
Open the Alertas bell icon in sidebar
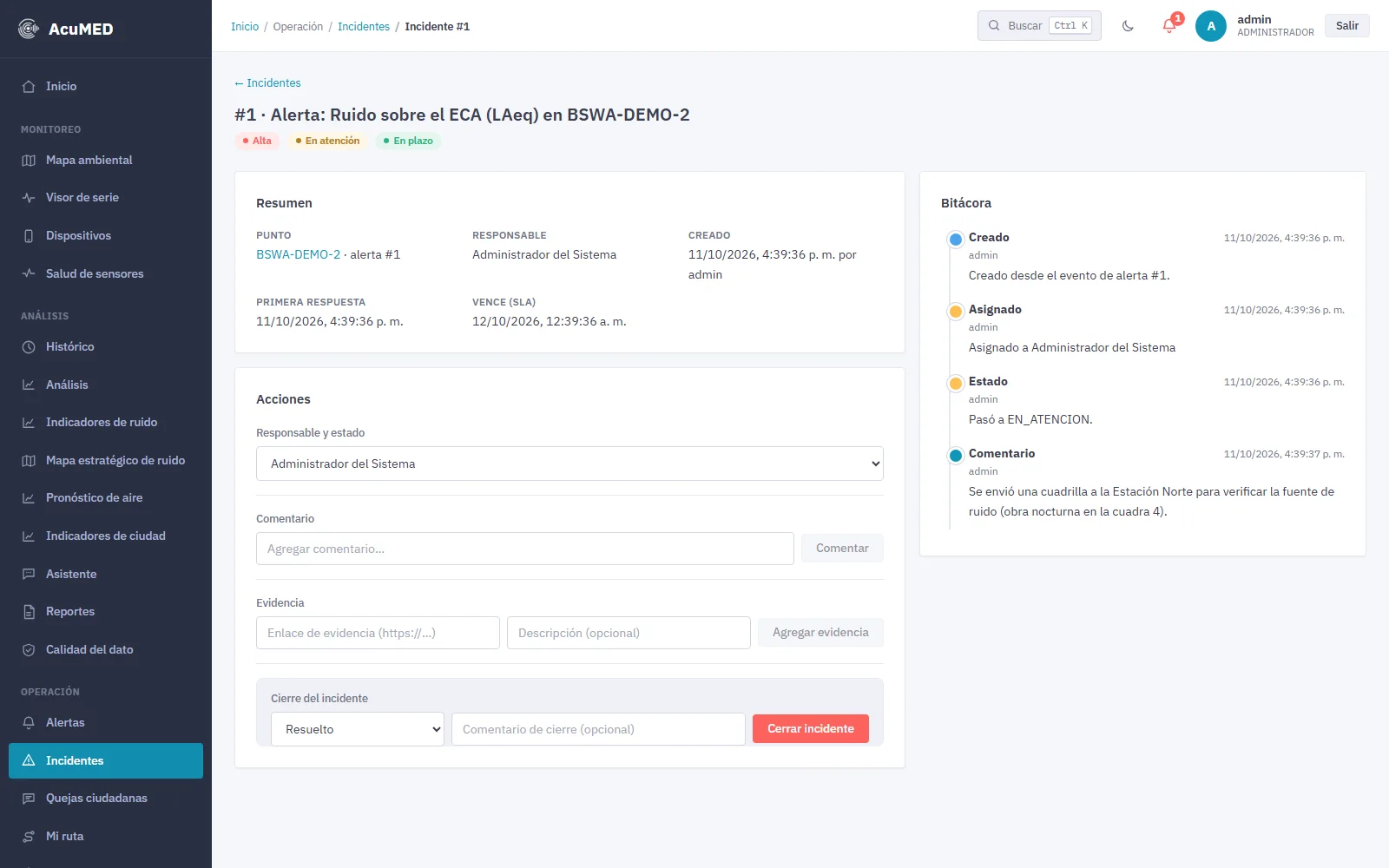coord(29,723)
